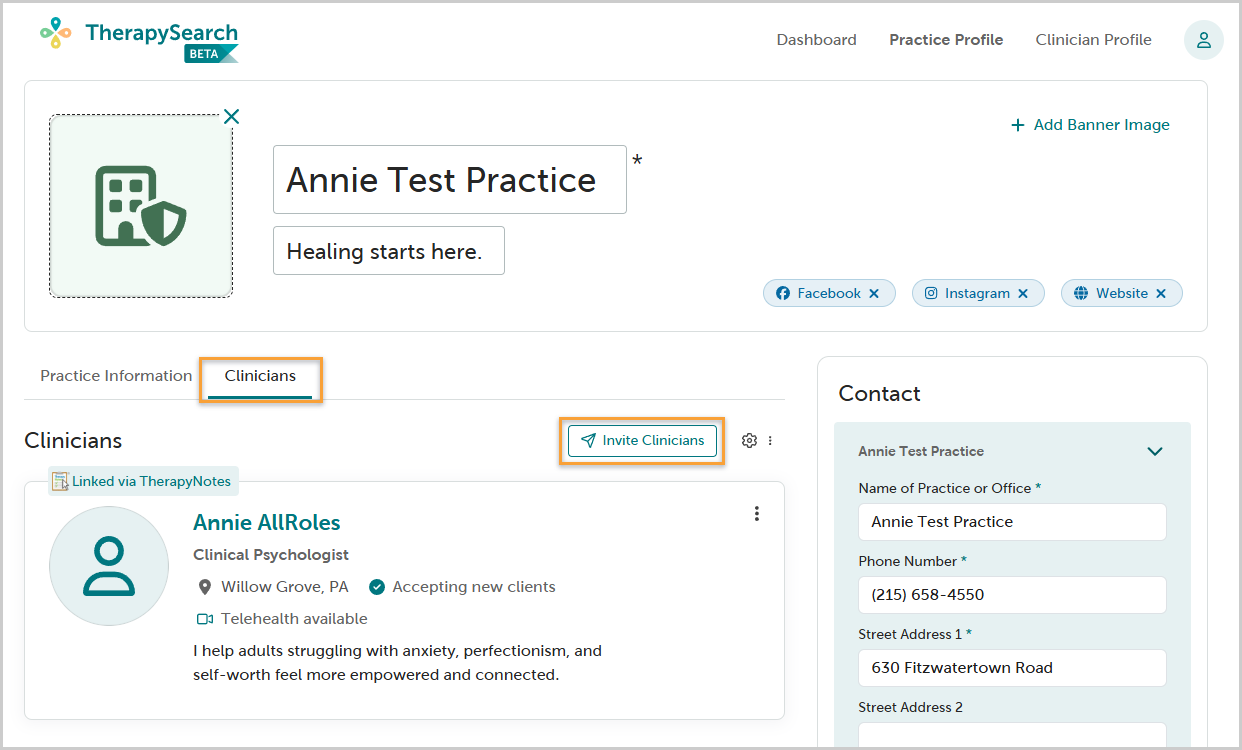
Task: Click the Phone Number field
Action: [x=1012, y=595]
